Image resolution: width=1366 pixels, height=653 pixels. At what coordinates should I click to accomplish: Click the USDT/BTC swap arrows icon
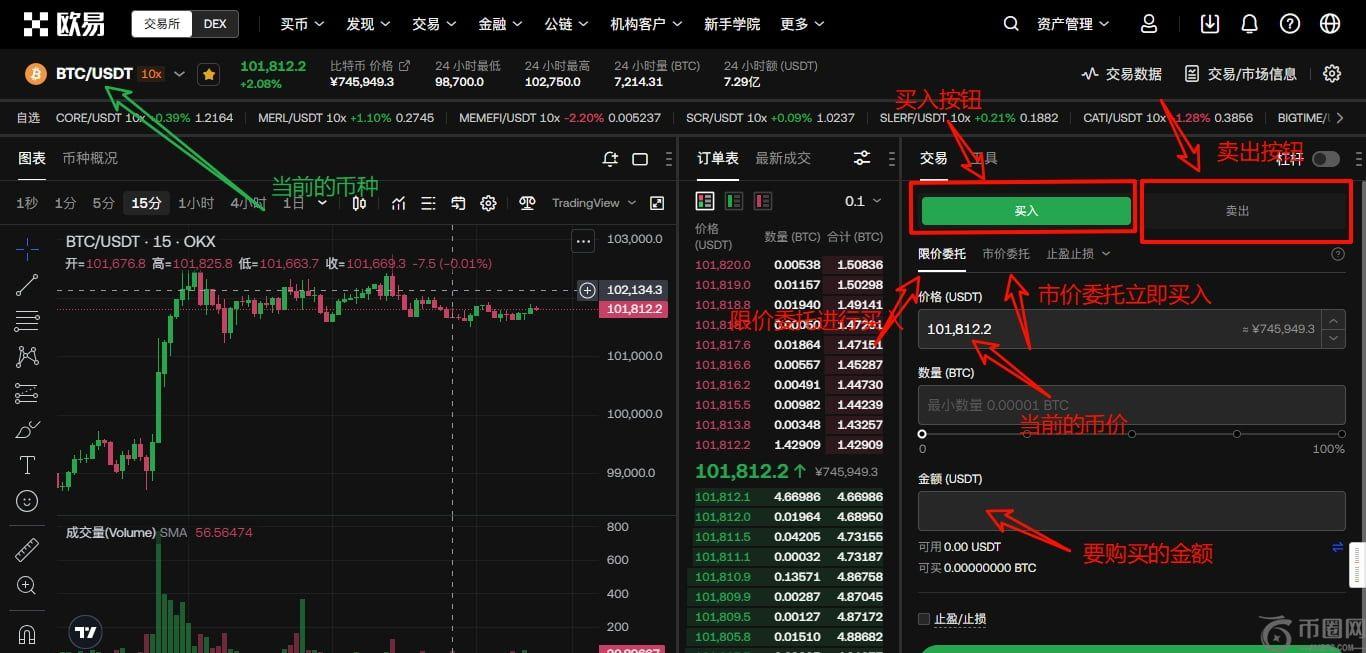click(x=1338, y=547)
